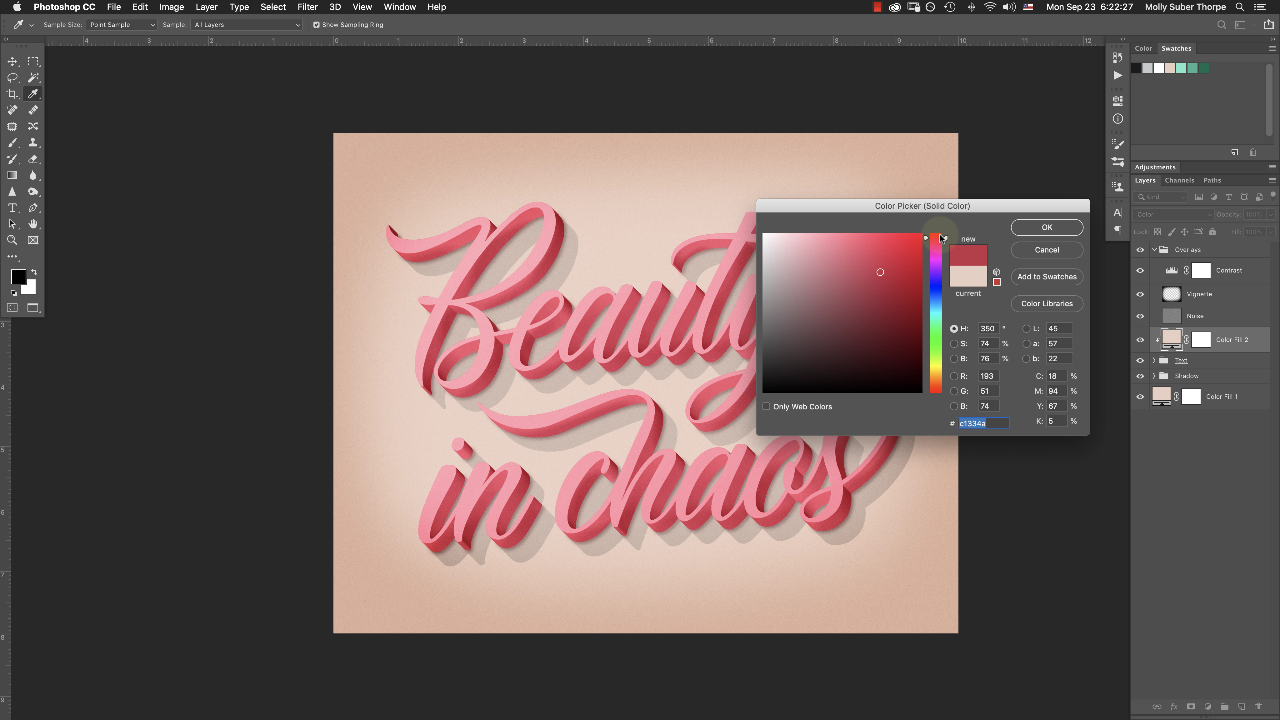Choose the Crop tool
The height and width of the screenshot is (720, 1280).
pos(13,94)
